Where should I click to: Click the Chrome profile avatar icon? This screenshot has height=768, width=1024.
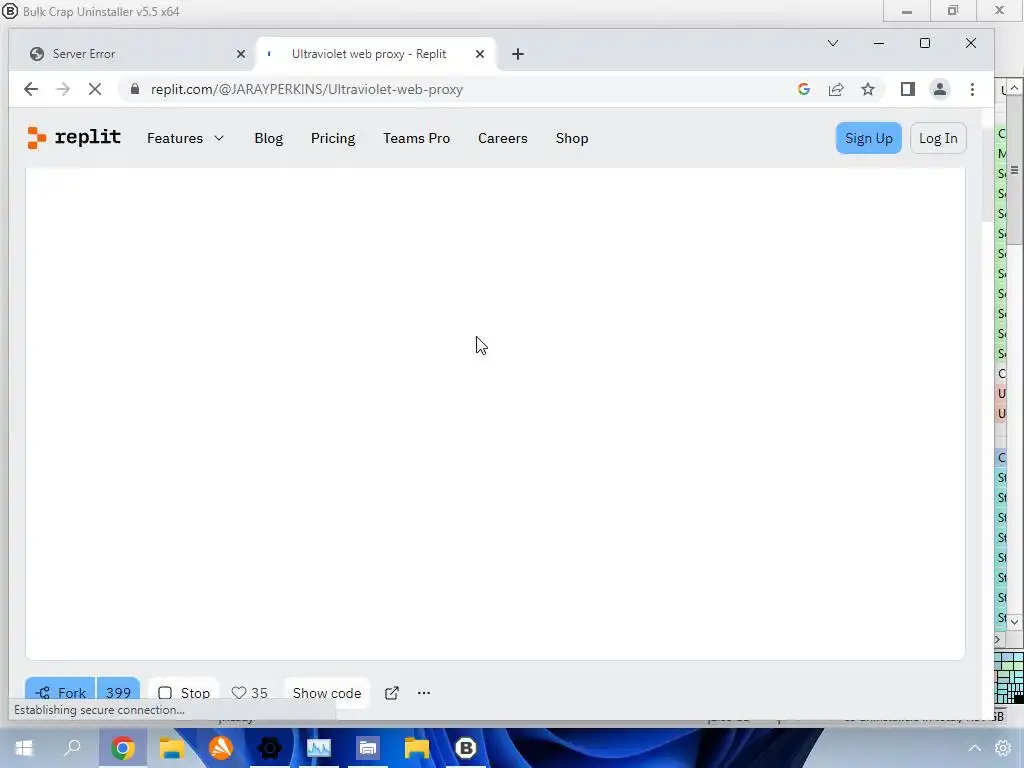(x=940, y=89)
